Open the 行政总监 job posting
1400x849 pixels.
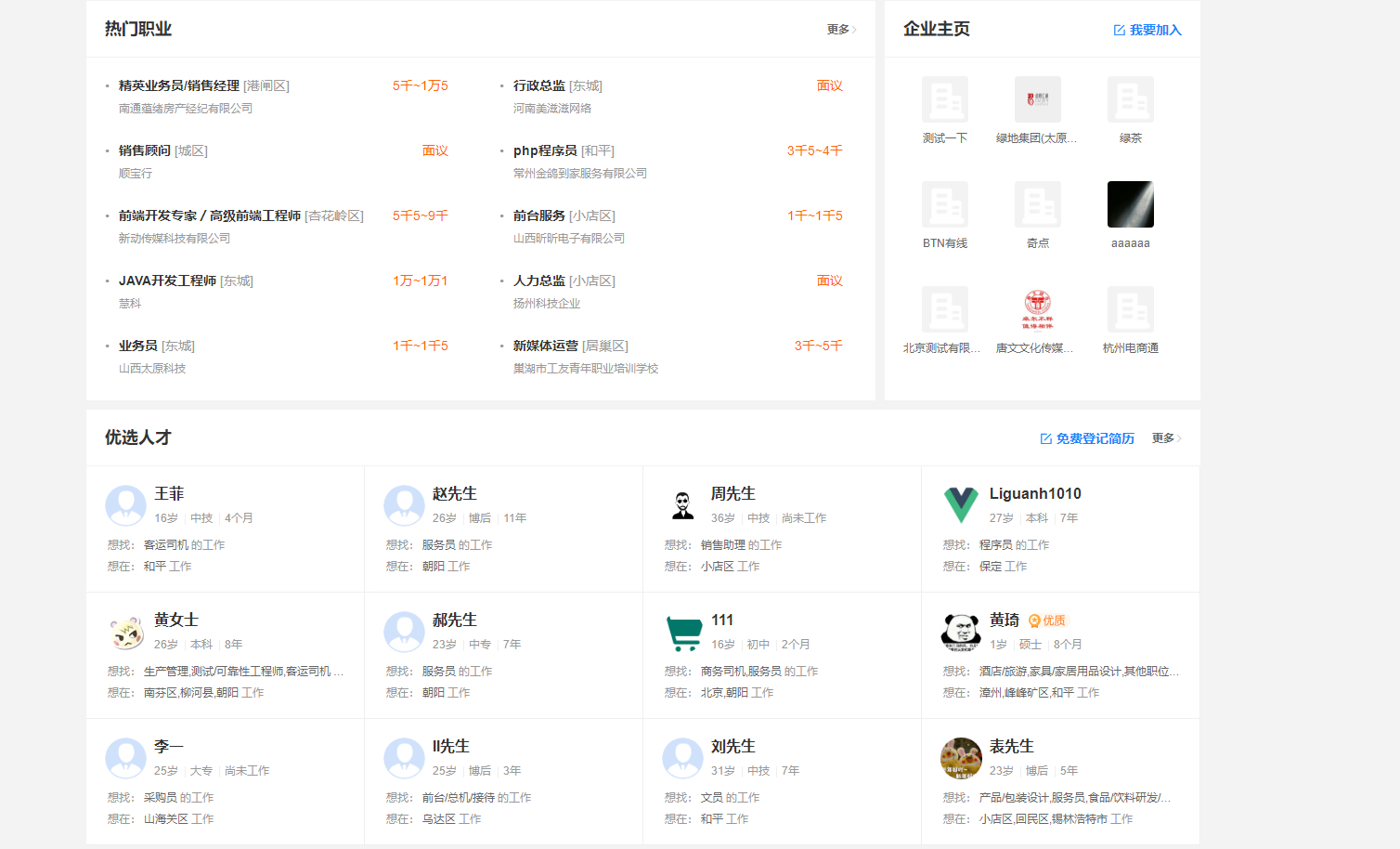click(x=539, y=85)
